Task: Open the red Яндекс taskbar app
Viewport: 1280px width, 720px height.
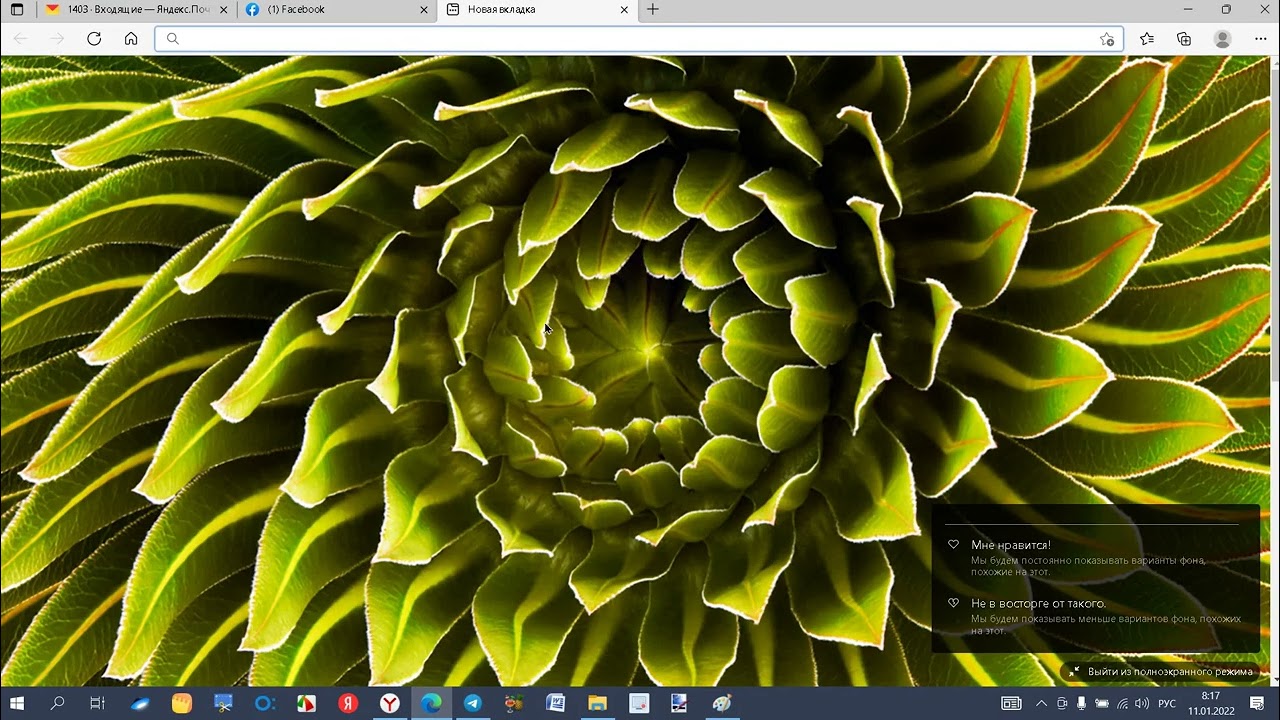Action: click(x=348, y=704)
